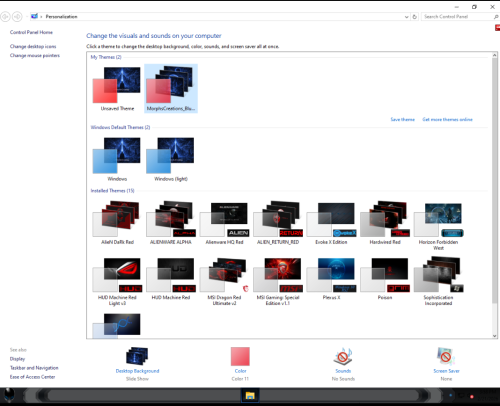Click the Forward navigation arrow
This screenshot has height=406, width=500.
point(17,16)
